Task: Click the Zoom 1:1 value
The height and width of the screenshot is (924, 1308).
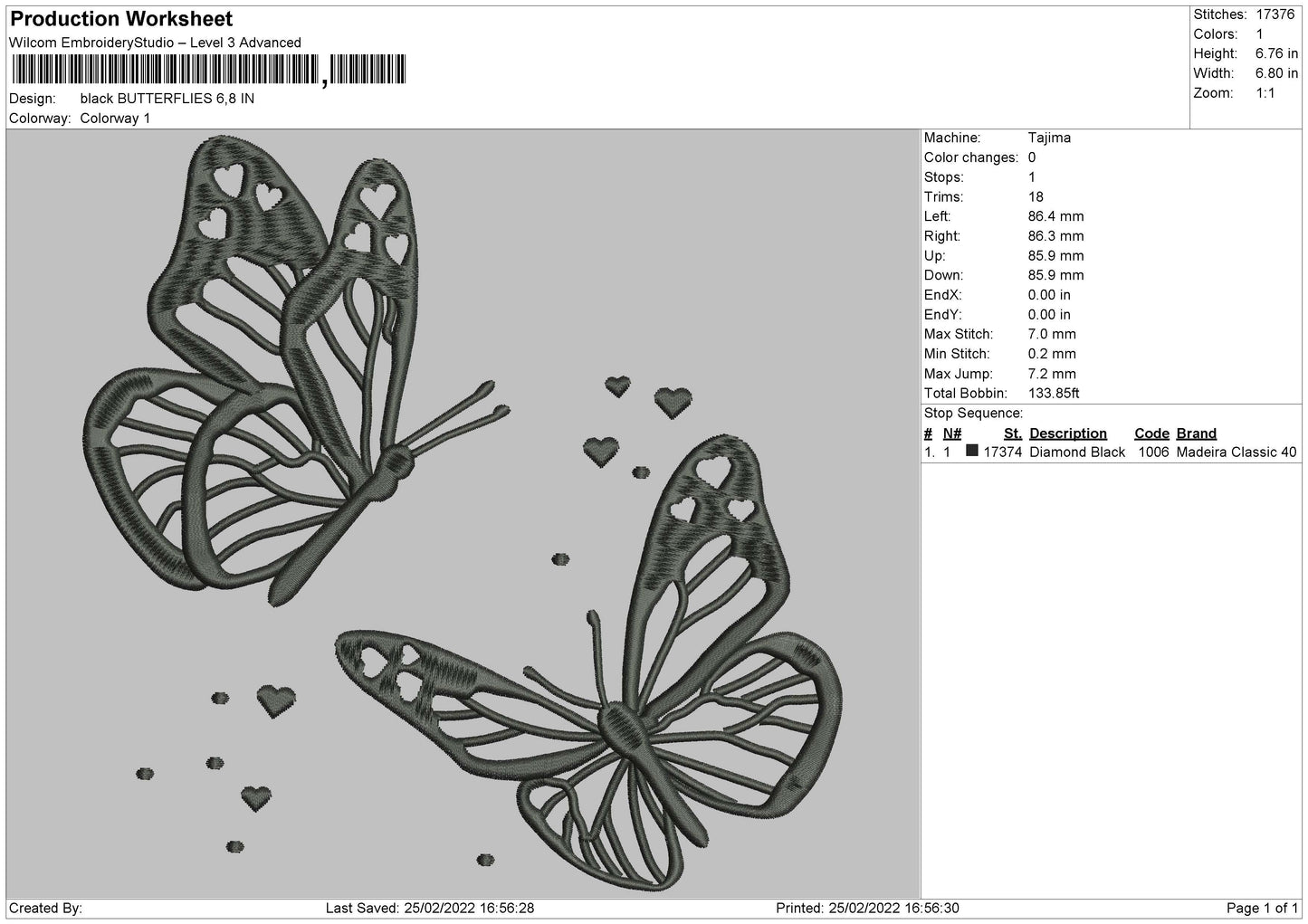Action: 1265,93
